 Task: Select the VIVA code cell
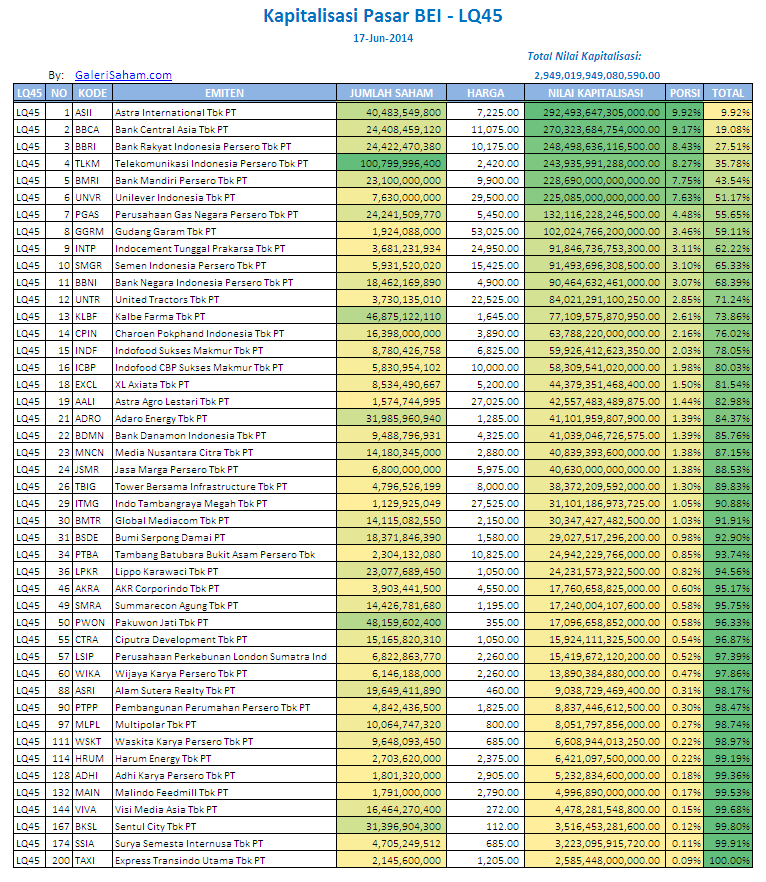pos(92,809)
